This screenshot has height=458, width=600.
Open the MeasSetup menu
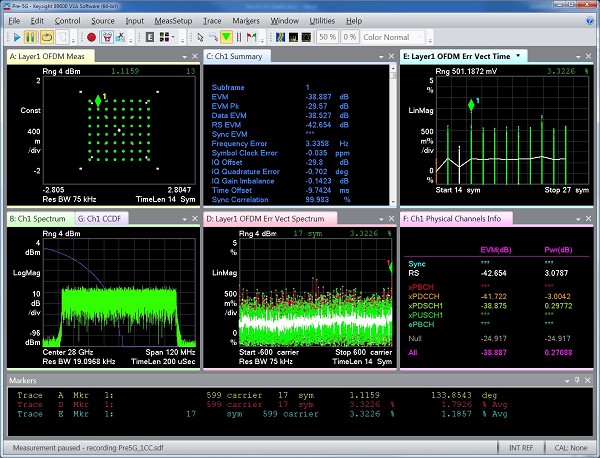tap(175, 20)
